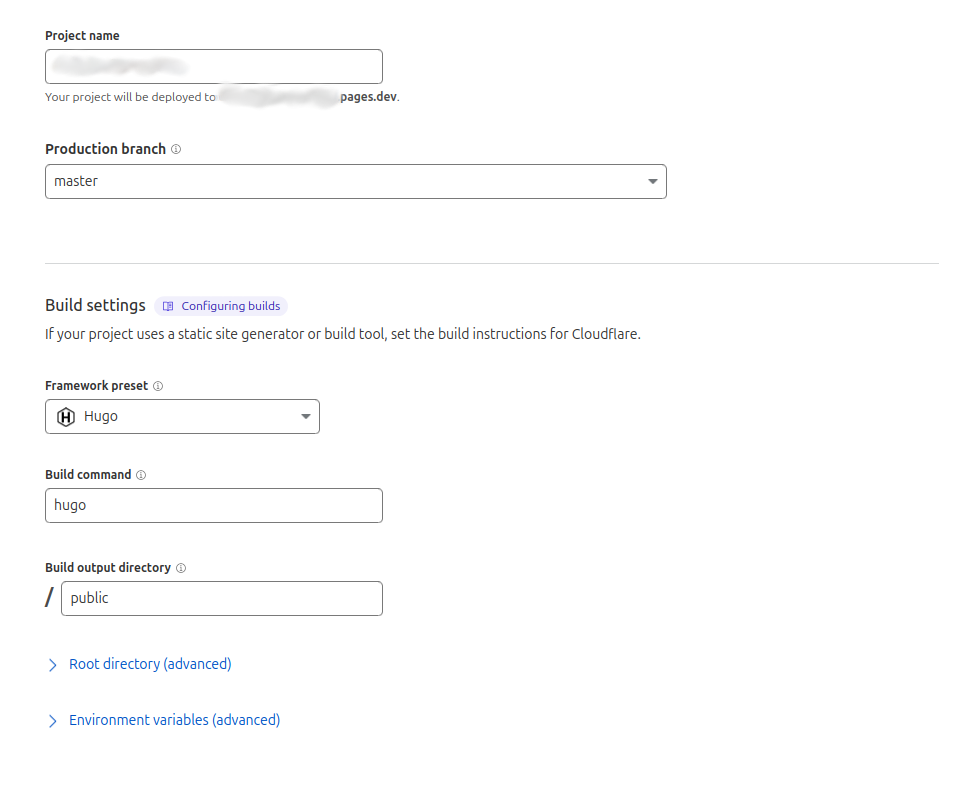Click into the Build command field
Image resolution: width=979 pixels, height=796 pixels.
click(x=213, y=505)
